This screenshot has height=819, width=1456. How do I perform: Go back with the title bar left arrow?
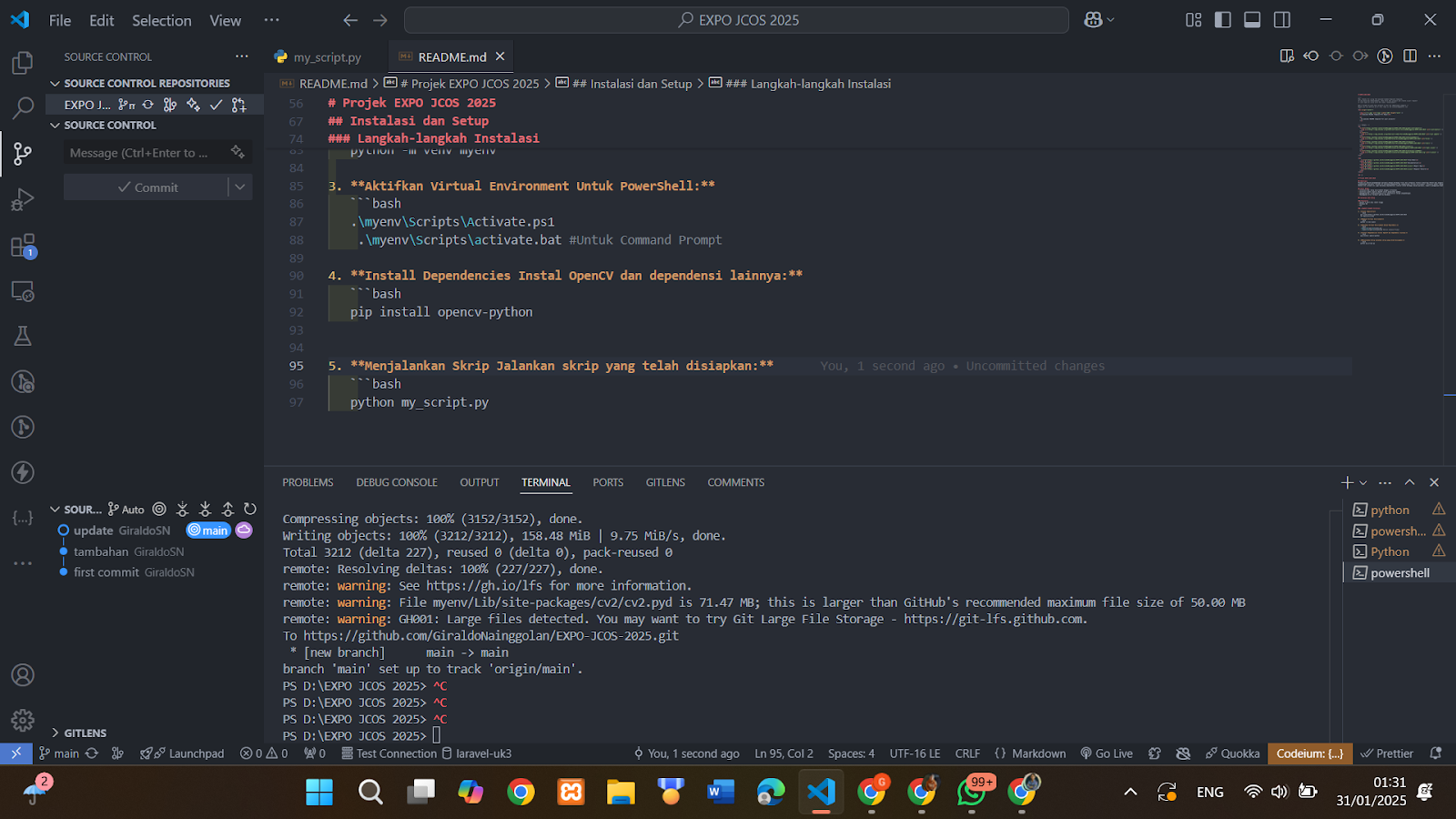[350, 20]
